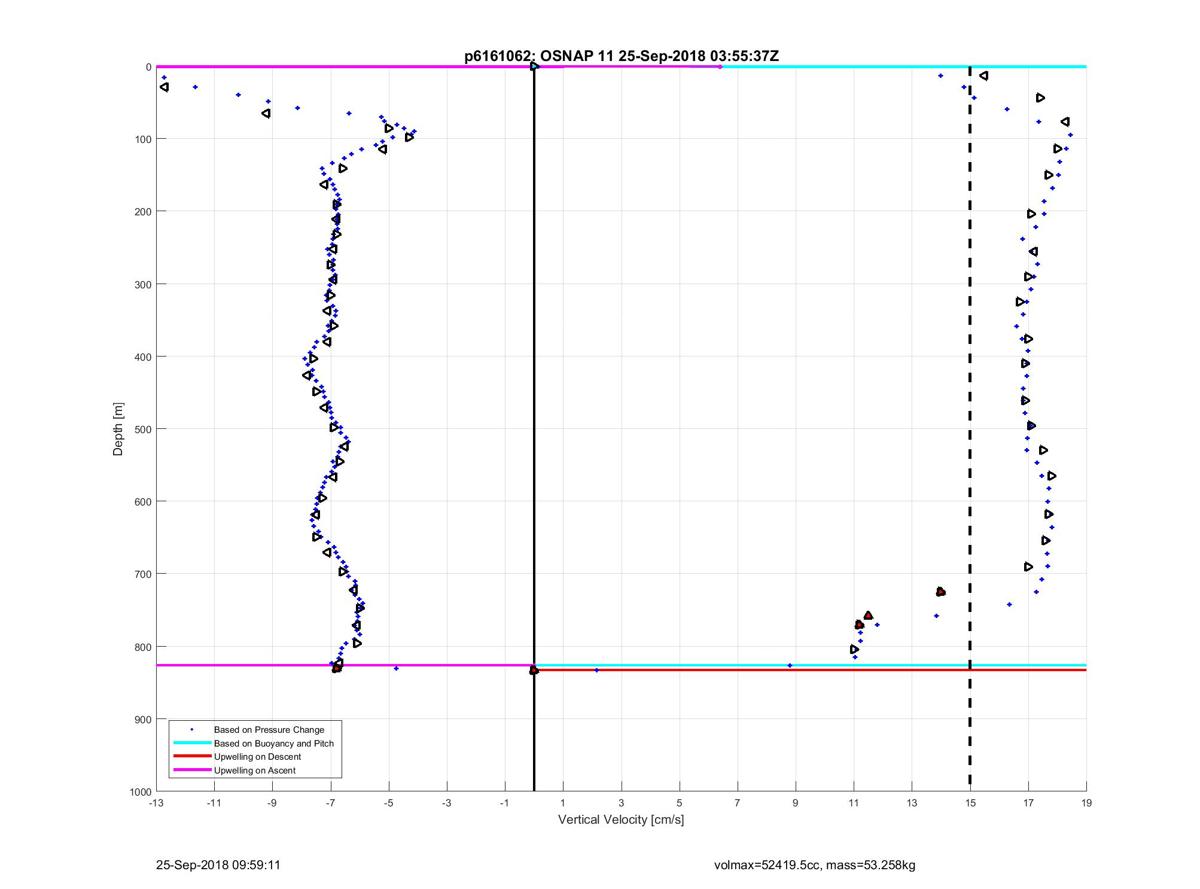Screen dimensions: 1200x889
Task: Click the timestamp '25-Sep-2018 09:59:11'
Action: [217, 865]
